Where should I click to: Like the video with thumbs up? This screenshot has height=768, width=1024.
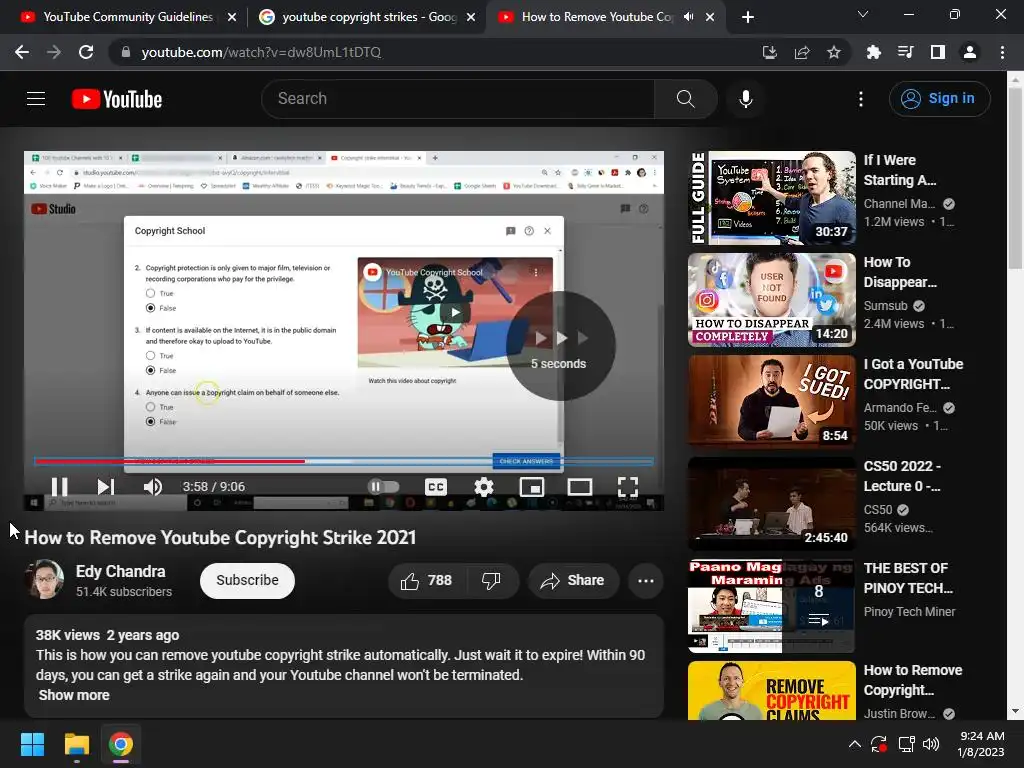tap(427, 581)
